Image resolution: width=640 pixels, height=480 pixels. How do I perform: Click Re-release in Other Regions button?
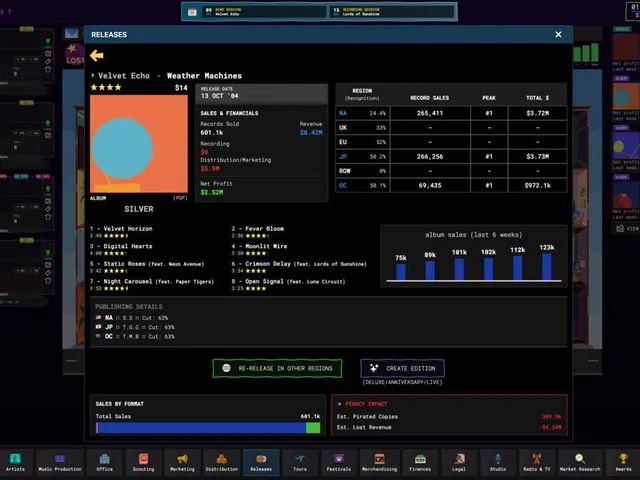pyautogui.click(x=277, y=369)
